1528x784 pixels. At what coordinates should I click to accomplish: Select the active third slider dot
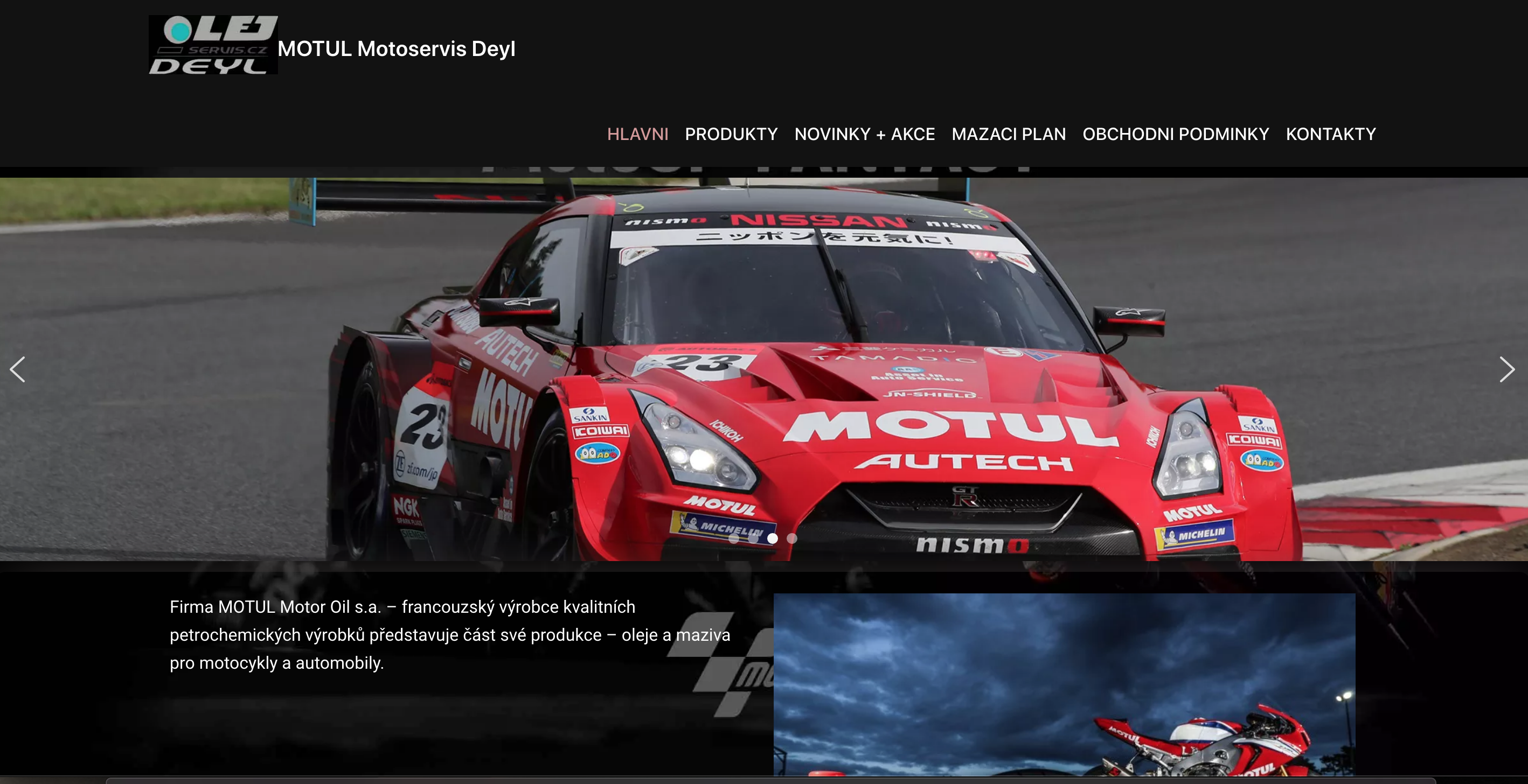click(x=772, y=538)
